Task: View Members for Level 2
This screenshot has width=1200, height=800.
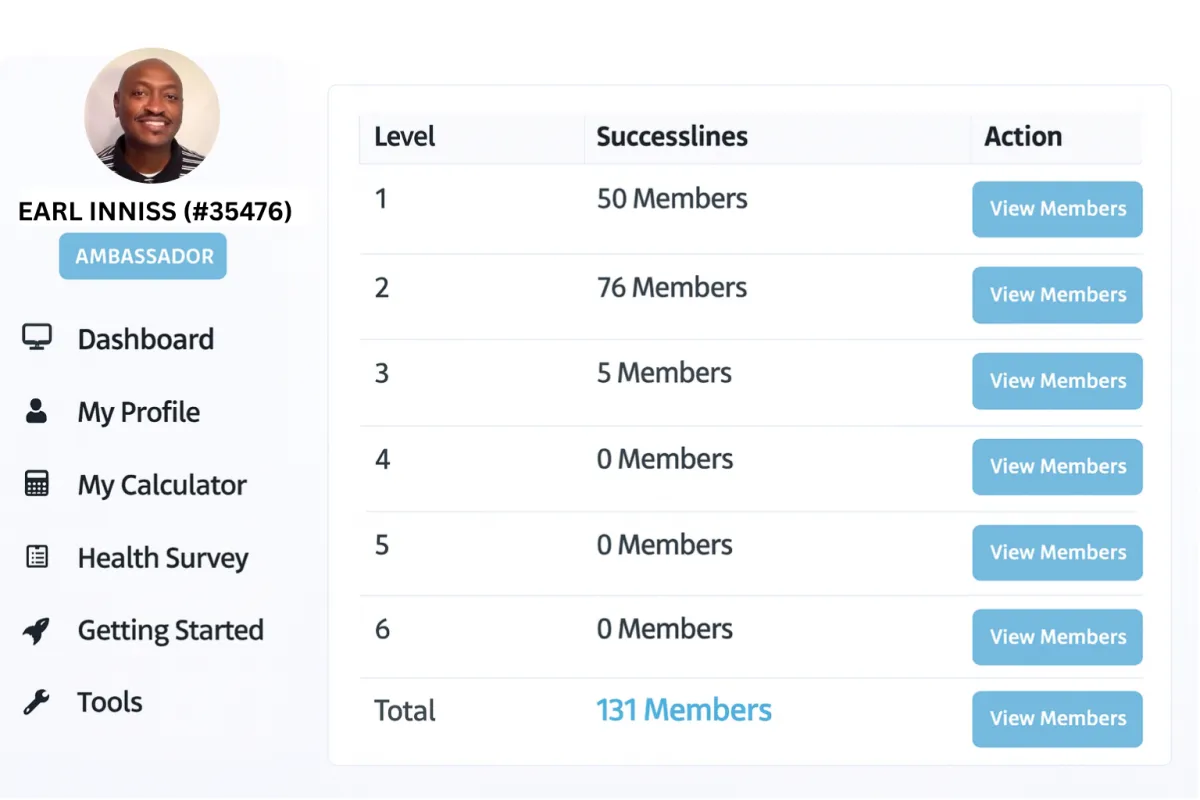Action: click(1057, 295)
